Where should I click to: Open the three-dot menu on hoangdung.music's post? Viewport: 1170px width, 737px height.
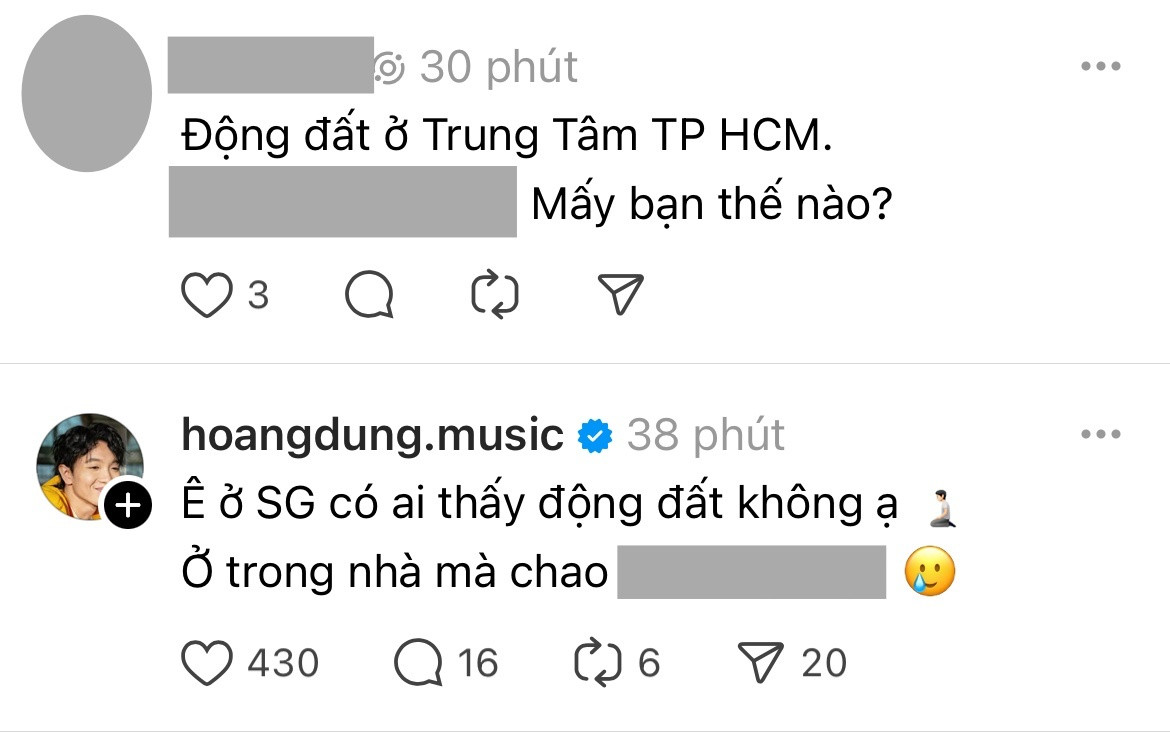tap(1101, 434)
